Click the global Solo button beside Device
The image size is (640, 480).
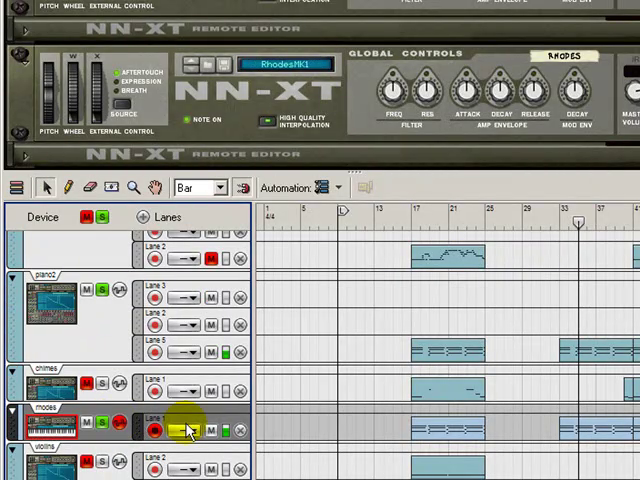pos(102,217)
